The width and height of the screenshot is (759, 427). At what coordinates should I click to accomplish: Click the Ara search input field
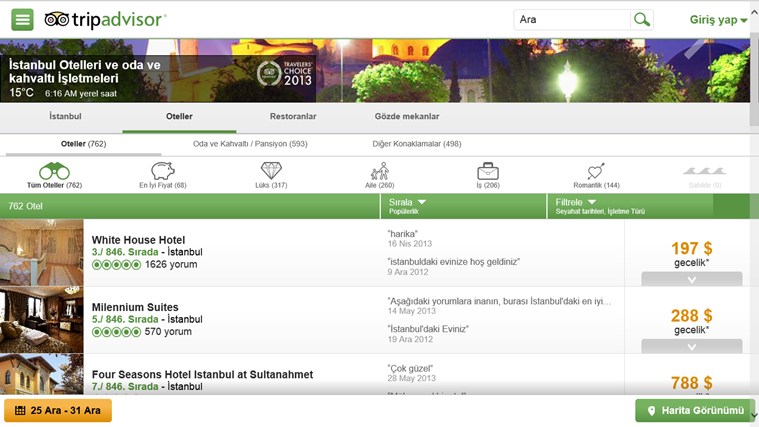pyautogui.click(x=572, y=20)
